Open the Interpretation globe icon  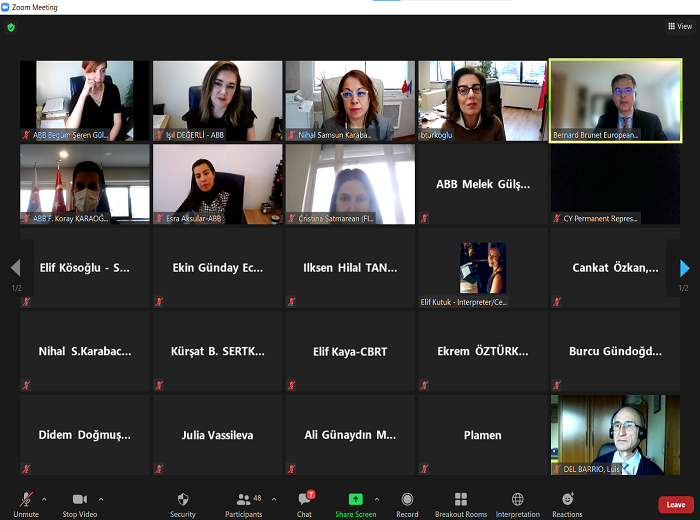point(517,500)
